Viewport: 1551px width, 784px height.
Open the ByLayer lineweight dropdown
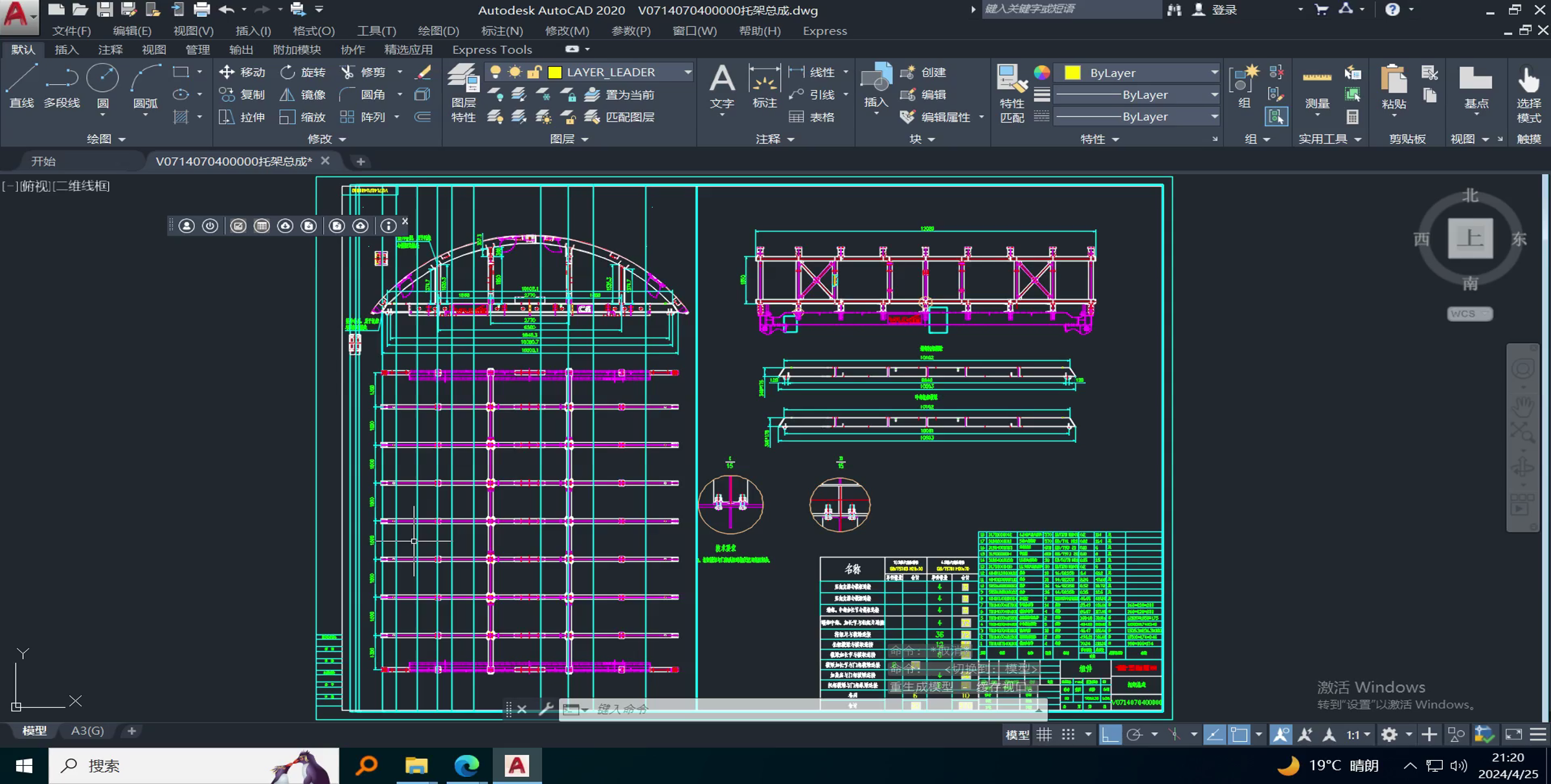pyautogui.click(x=1214, y=95)
